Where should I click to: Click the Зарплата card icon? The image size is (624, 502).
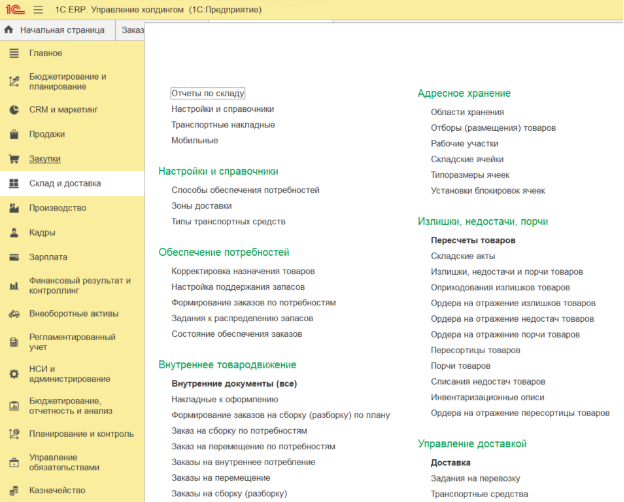[14, 257]
